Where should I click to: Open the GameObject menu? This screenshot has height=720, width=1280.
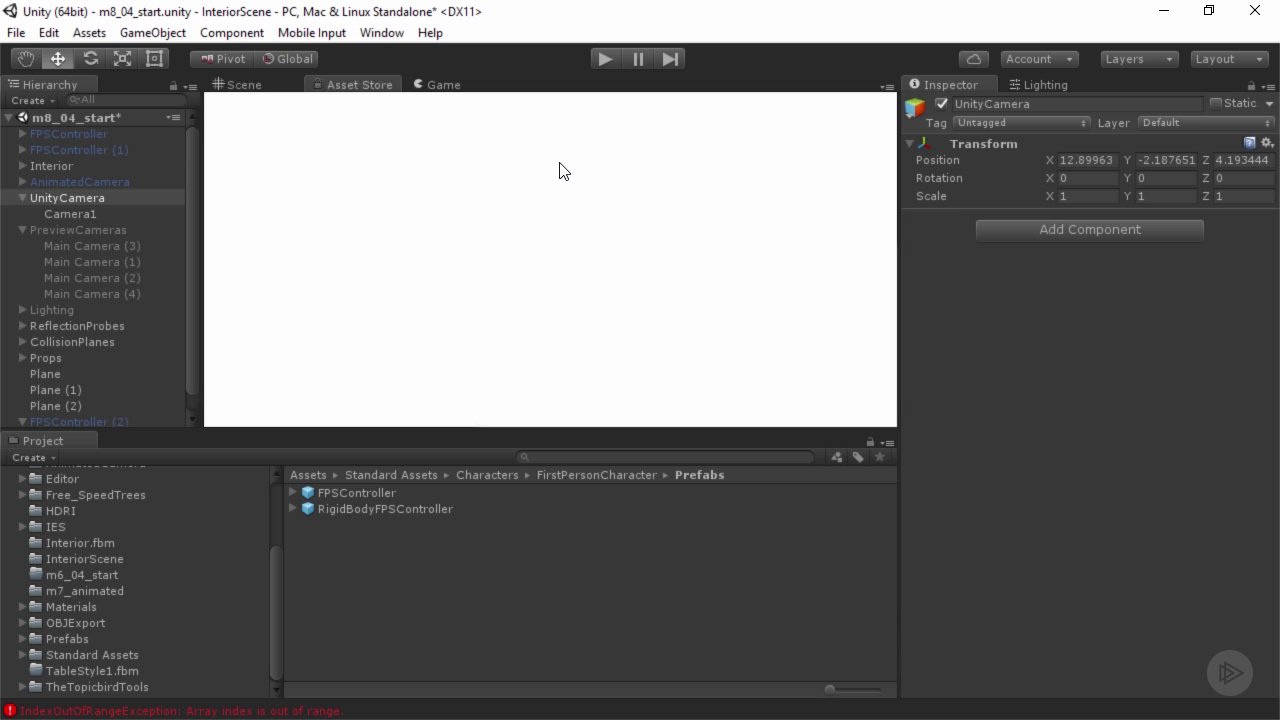pyautogui.click(x=153, y=33)
